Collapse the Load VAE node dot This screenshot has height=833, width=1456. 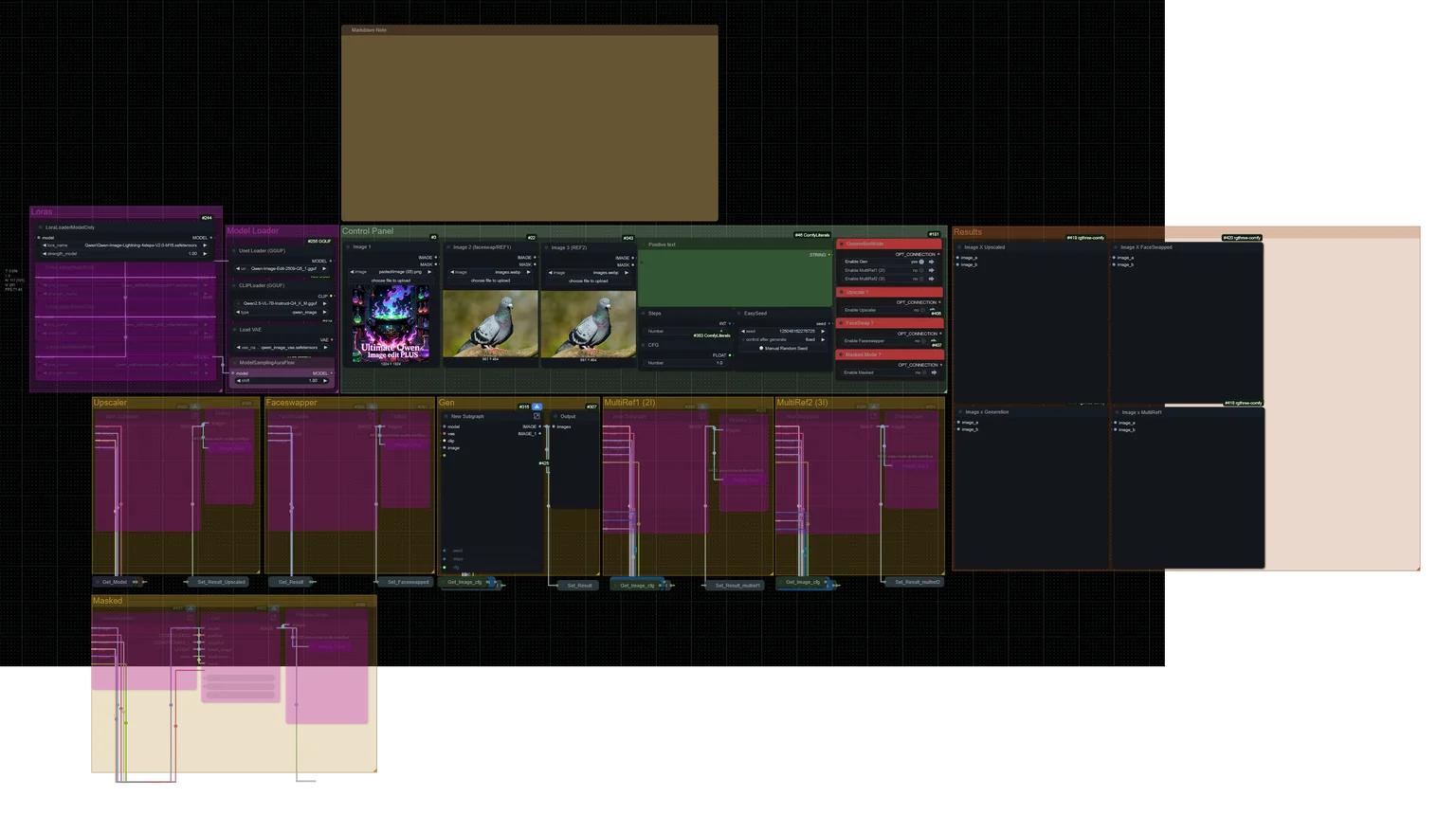234,330
